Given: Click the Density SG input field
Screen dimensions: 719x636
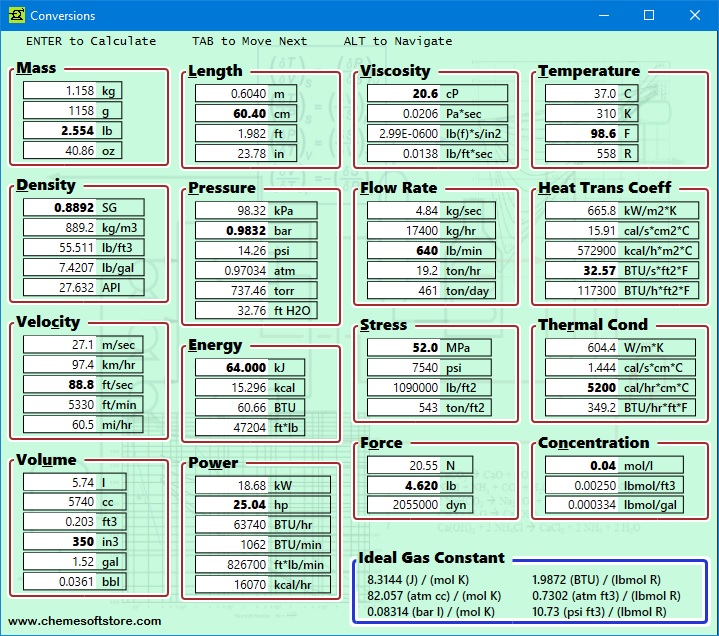Looking at the screenshot, I should coord(60,207).
